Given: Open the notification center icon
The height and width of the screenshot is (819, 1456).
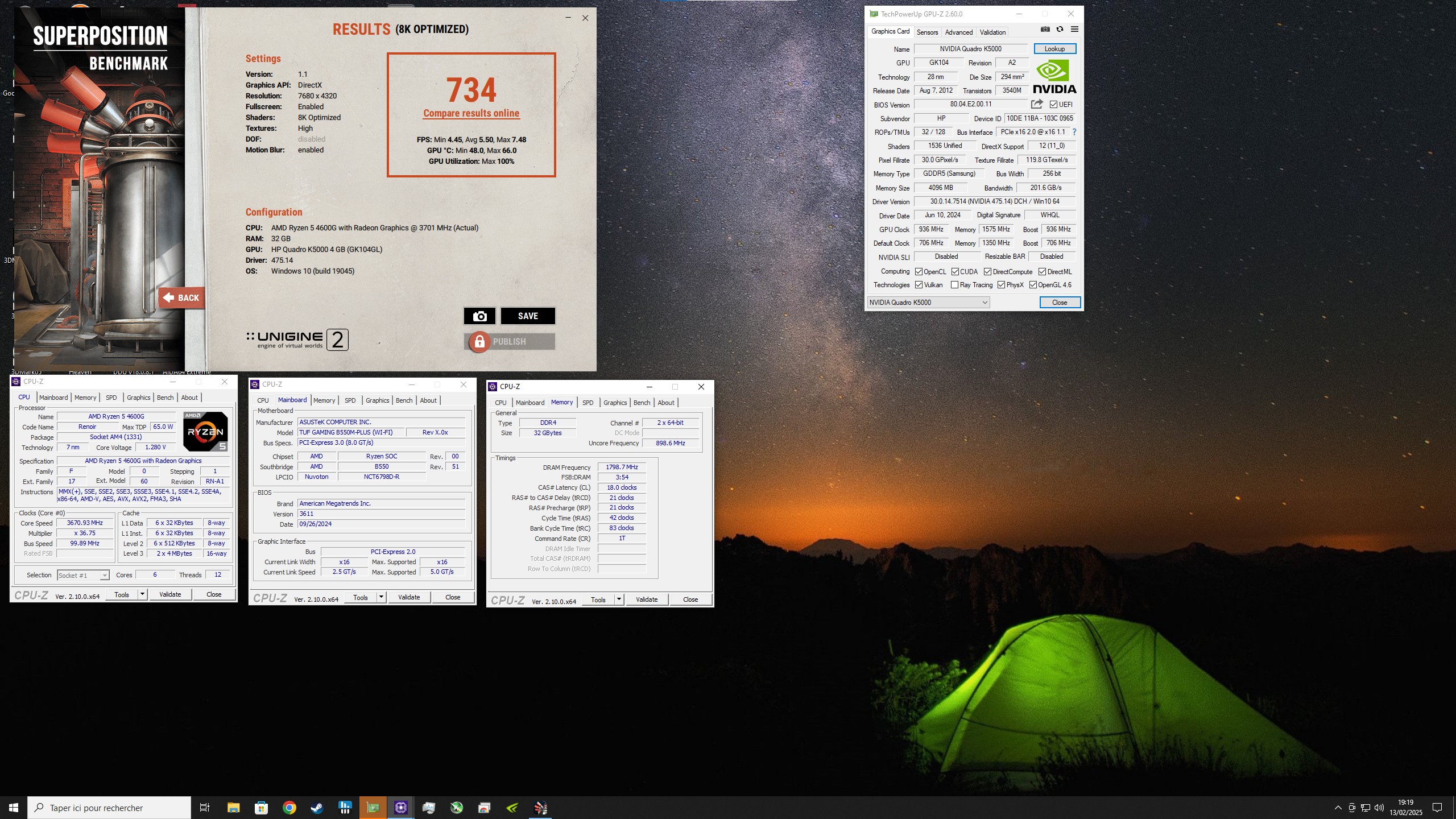Looking at the screenshot, I should point(1437,808).
